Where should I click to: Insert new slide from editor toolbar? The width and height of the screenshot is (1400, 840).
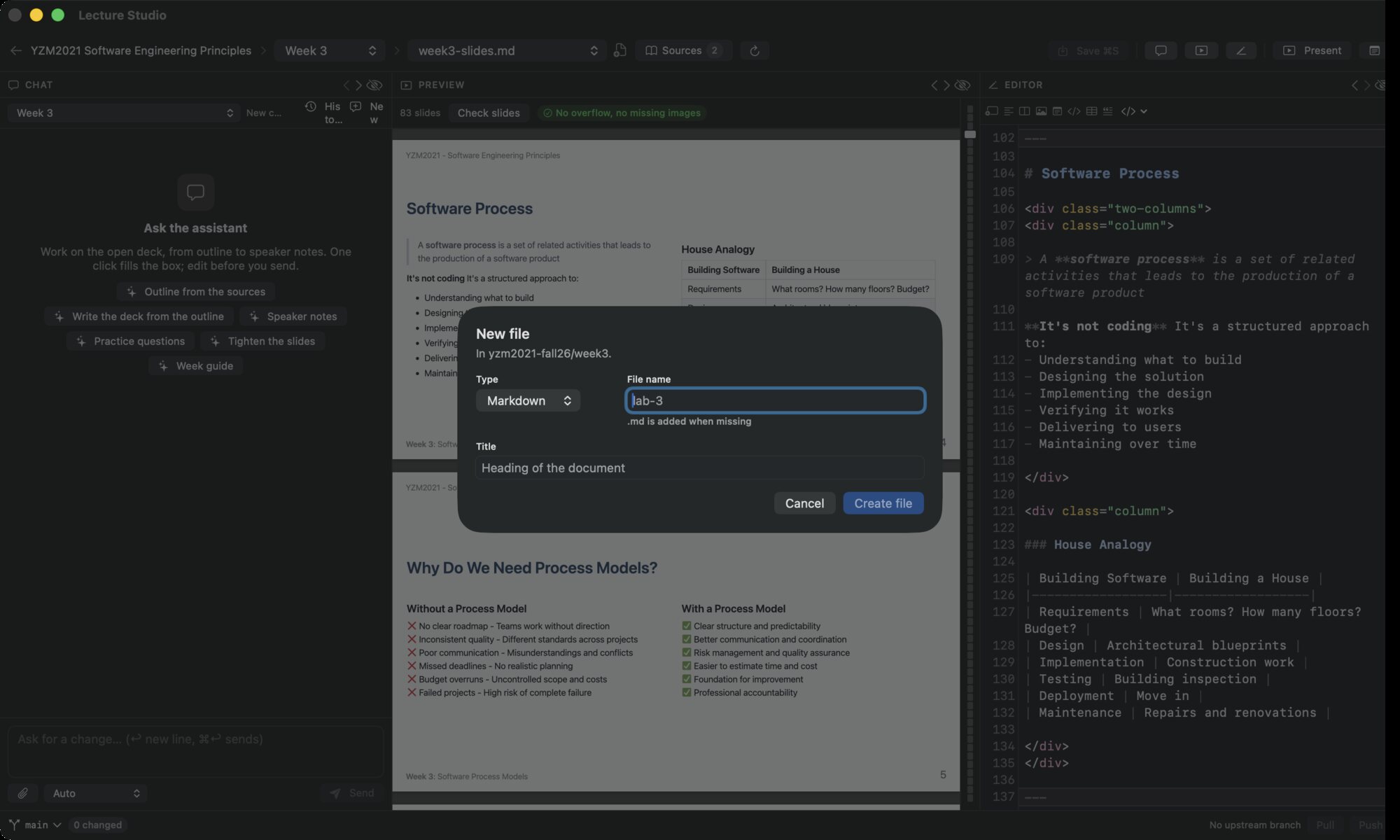point(991,111)
